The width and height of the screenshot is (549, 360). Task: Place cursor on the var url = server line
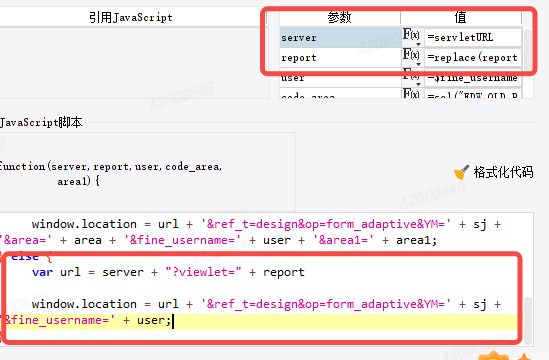point(168,272)
